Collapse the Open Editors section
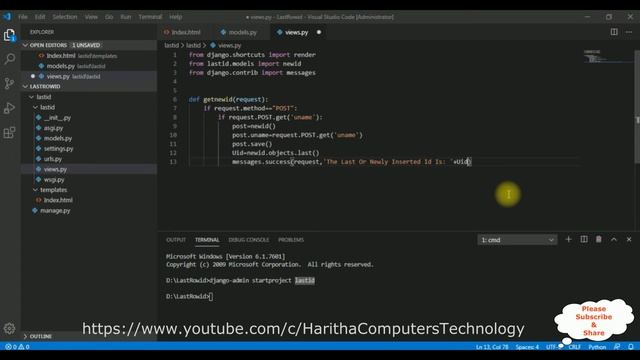The width and height of the screenshot is (640, 360). 25,45
